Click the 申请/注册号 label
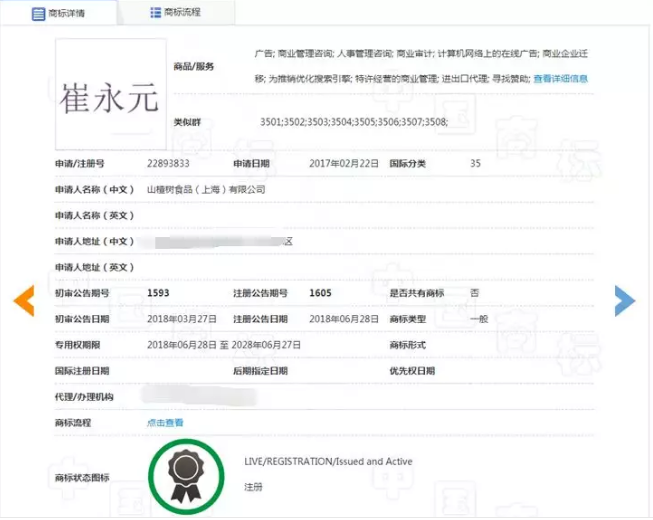This screenshot has width=653, height=520. (80, 163)
